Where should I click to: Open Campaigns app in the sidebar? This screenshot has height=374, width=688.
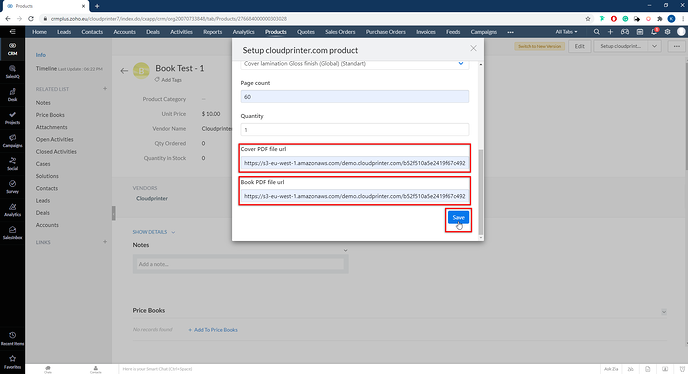(12, 140)
